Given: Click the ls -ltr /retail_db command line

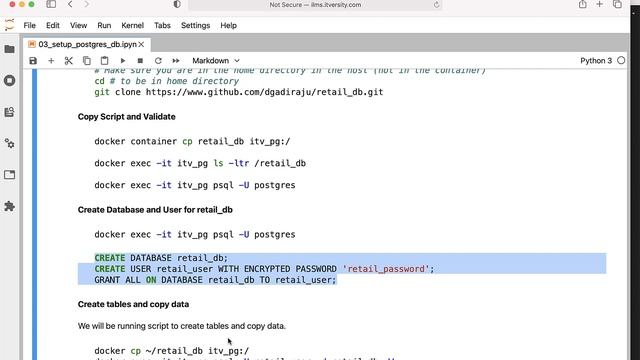Looking at the screenshot, I should pos(200,164).
